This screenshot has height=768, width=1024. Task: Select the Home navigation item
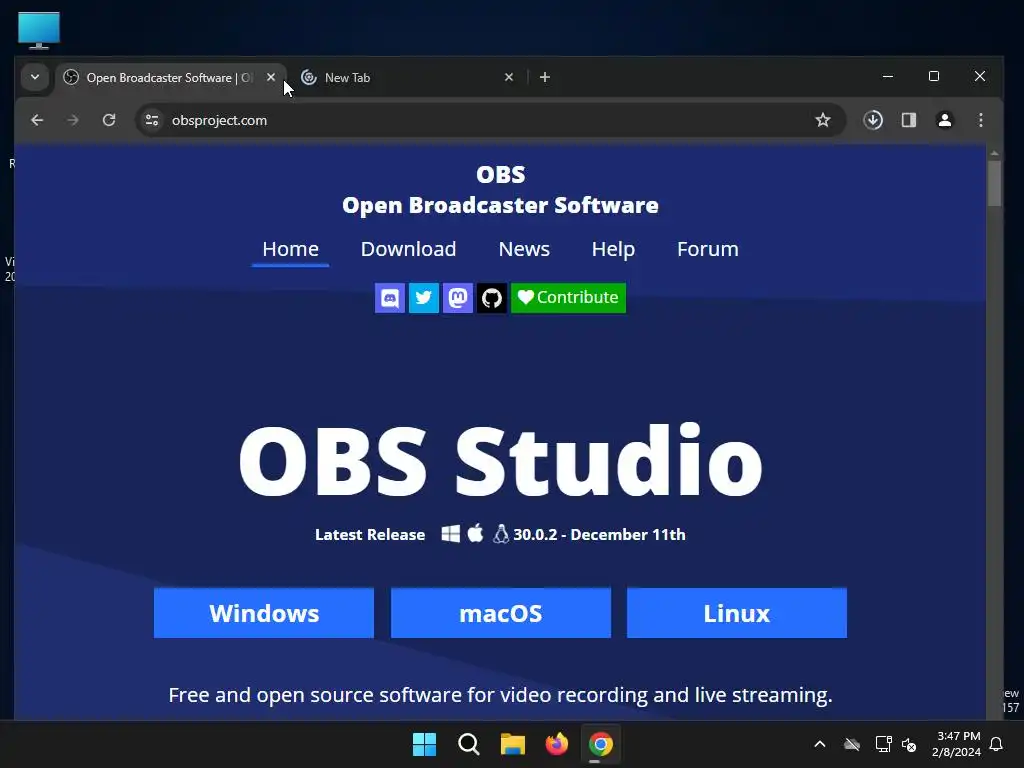(x=291, y=249)
